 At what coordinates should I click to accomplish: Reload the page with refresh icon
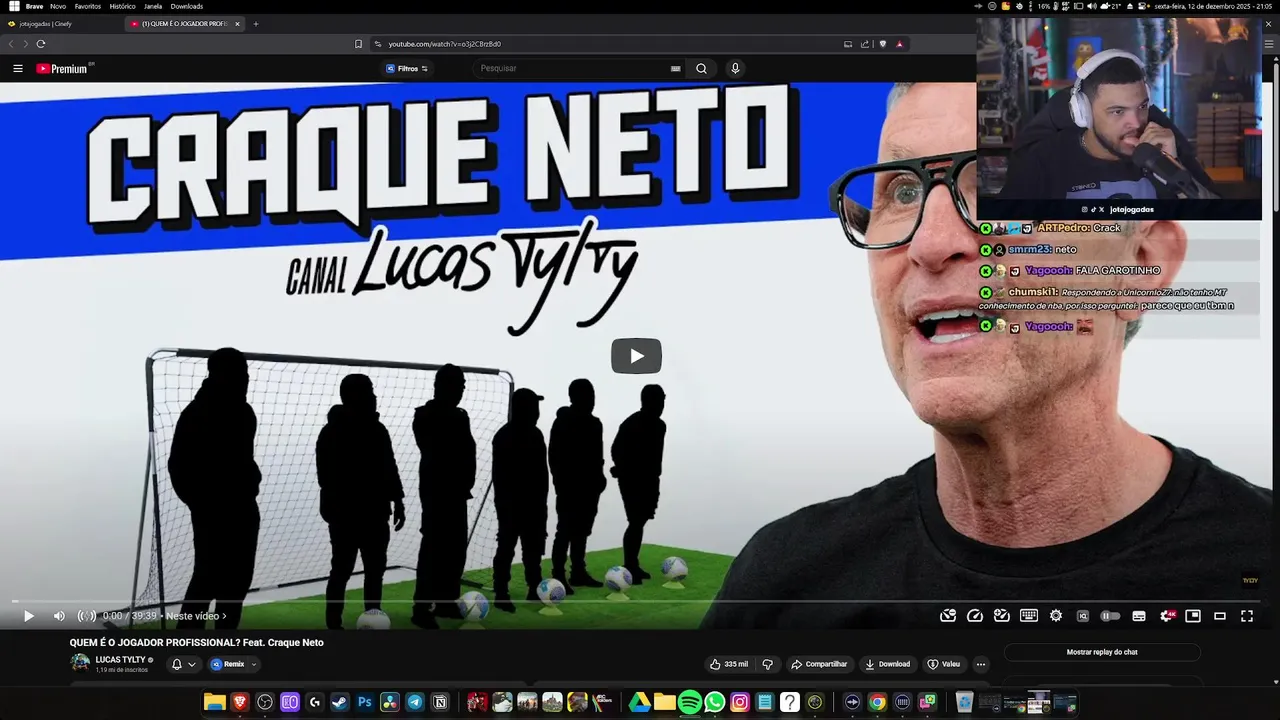[x=41, y=44]
